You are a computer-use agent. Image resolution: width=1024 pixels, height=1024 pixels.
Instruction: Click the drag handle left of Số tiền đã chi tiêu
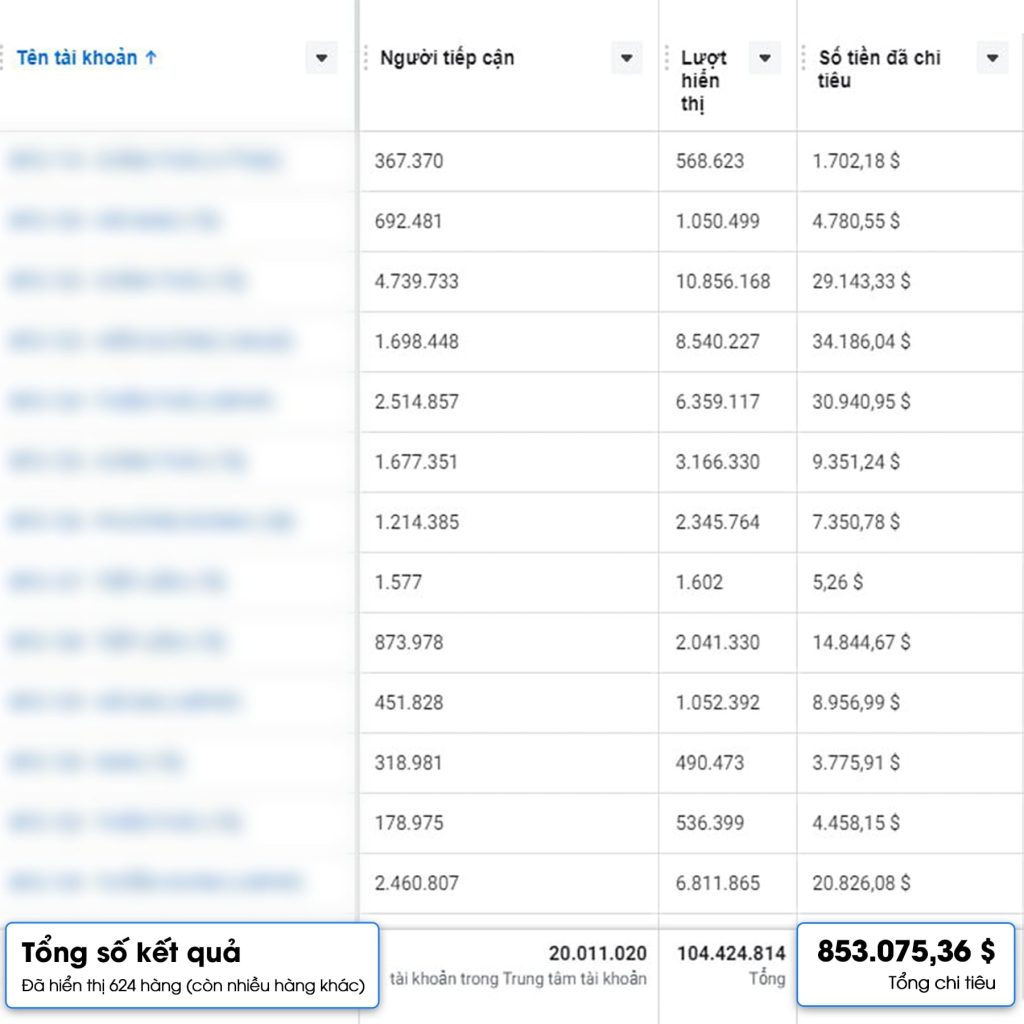[807, 58]
